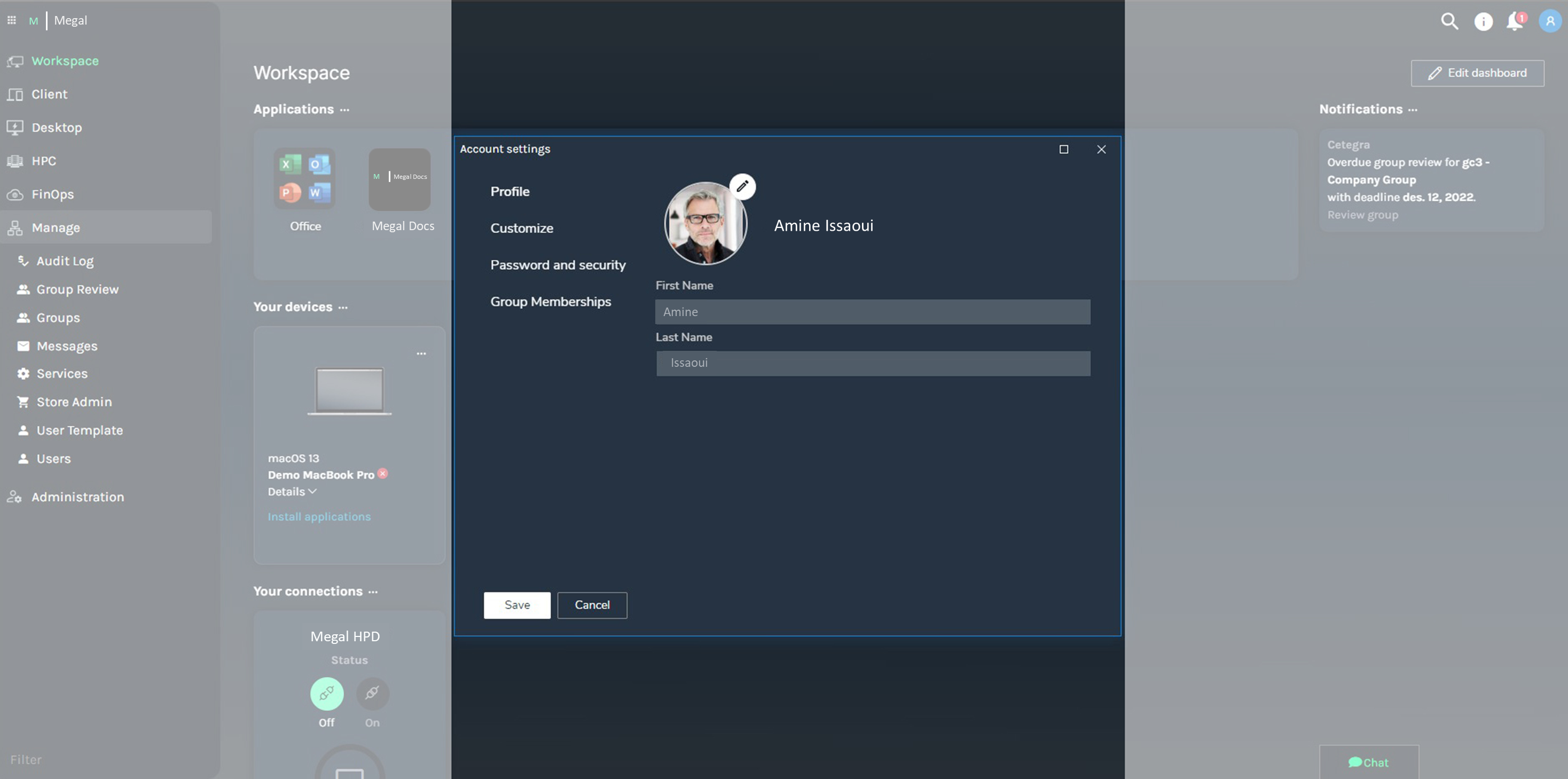Open the app launcher grid icon
This screenshot has width=1568, height=779.
coord(12,20)
